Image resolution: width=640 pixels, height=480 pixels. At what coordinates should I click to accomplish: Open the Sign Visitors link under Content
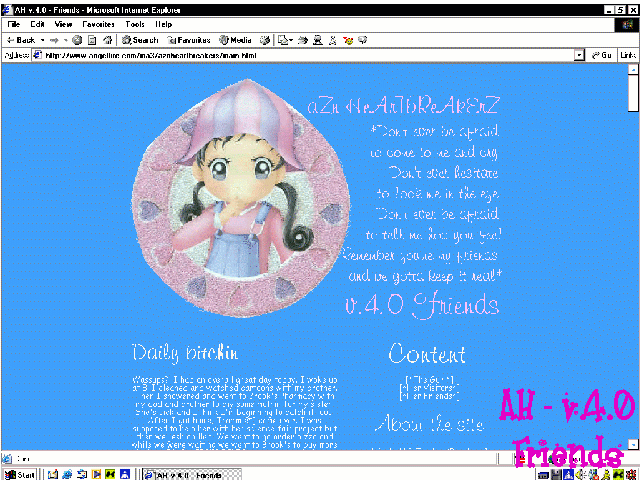coord(429,388)
